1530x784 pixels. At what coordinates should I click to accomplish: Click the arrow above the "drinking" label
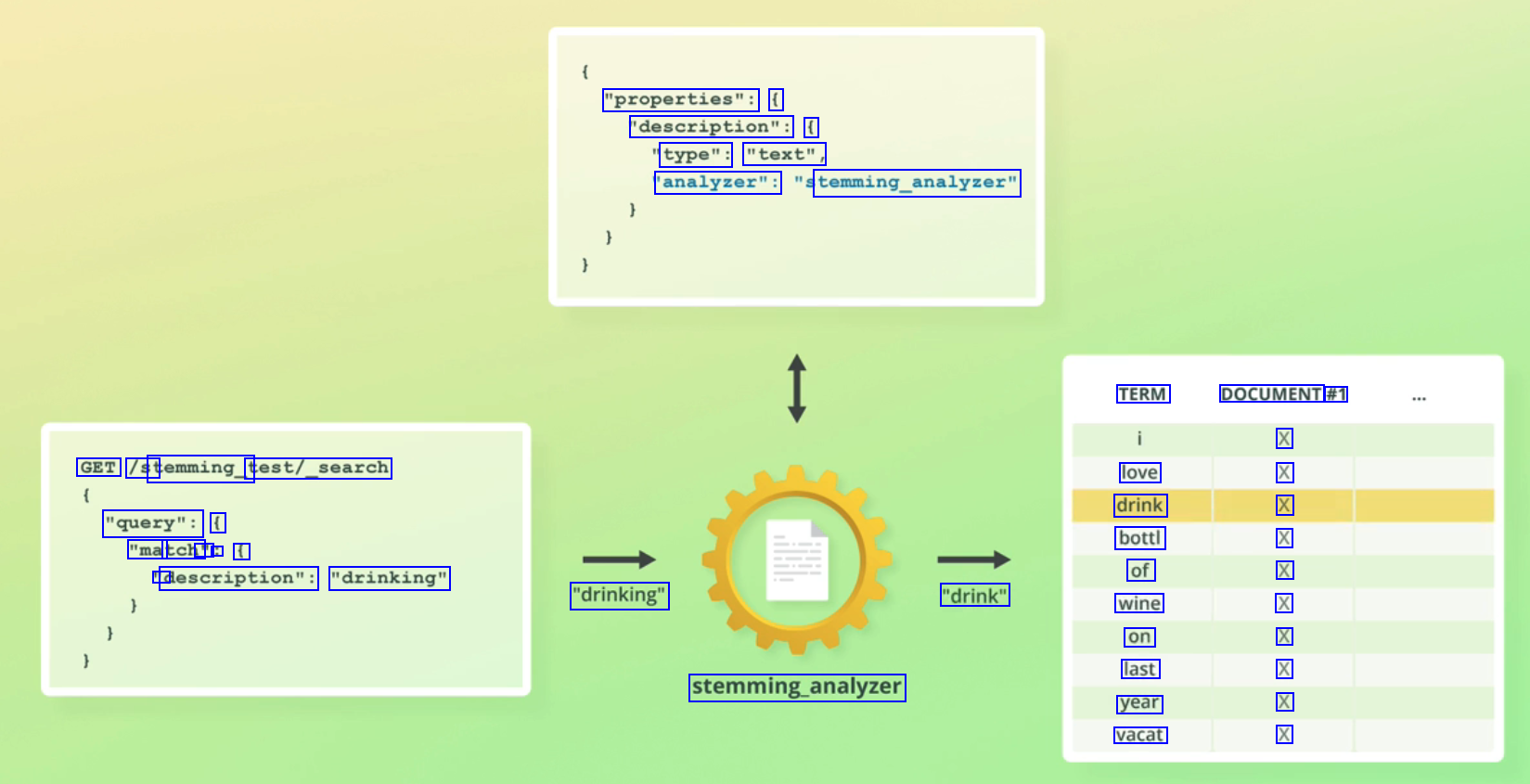619,559
